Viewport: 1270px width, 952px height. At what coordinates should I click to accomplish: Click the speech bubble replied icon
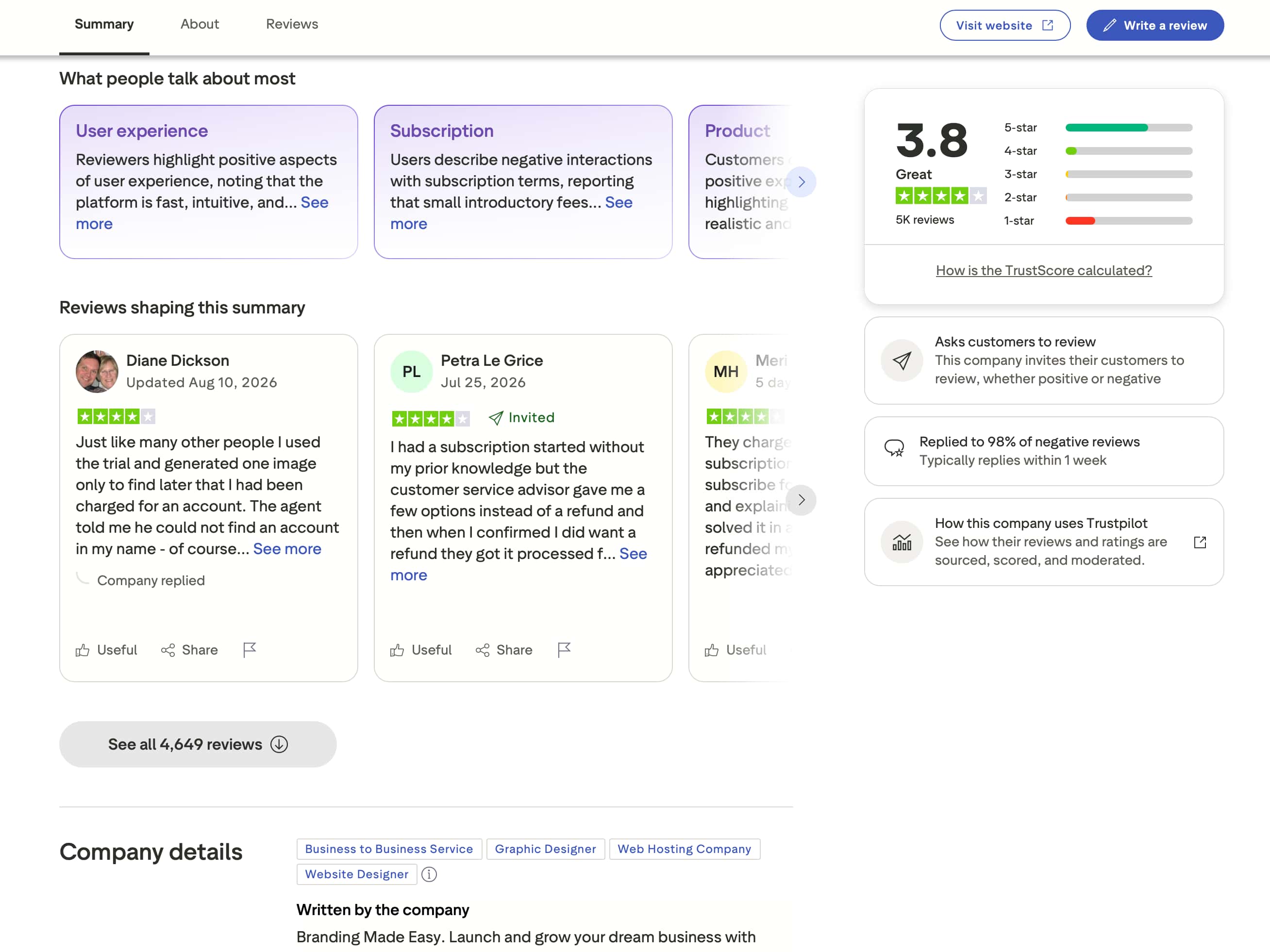(x=894, y=448)
